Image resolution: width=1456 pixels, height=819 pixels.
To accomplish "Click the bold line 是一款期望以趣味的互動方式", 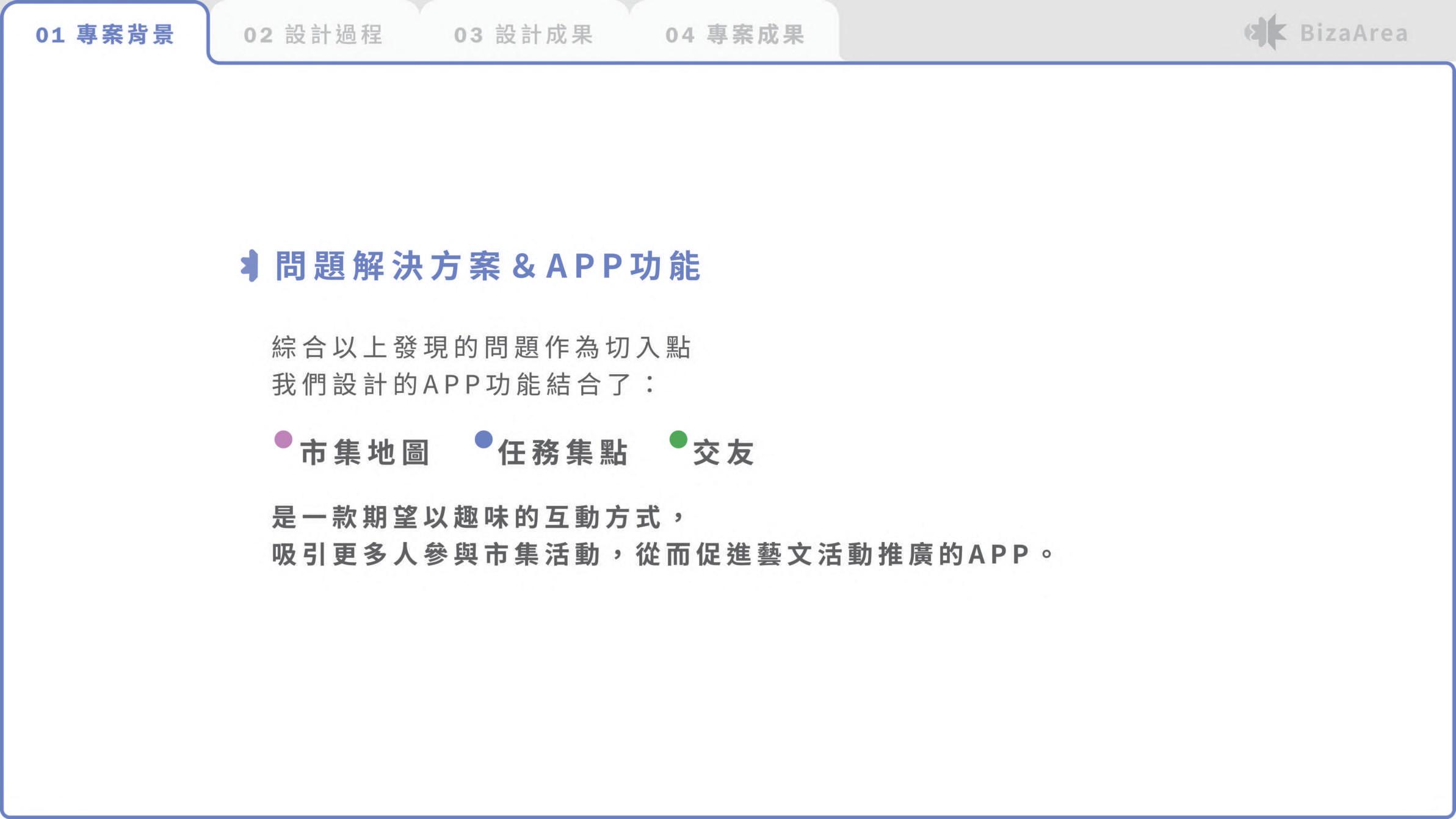I will click(467, 518).
